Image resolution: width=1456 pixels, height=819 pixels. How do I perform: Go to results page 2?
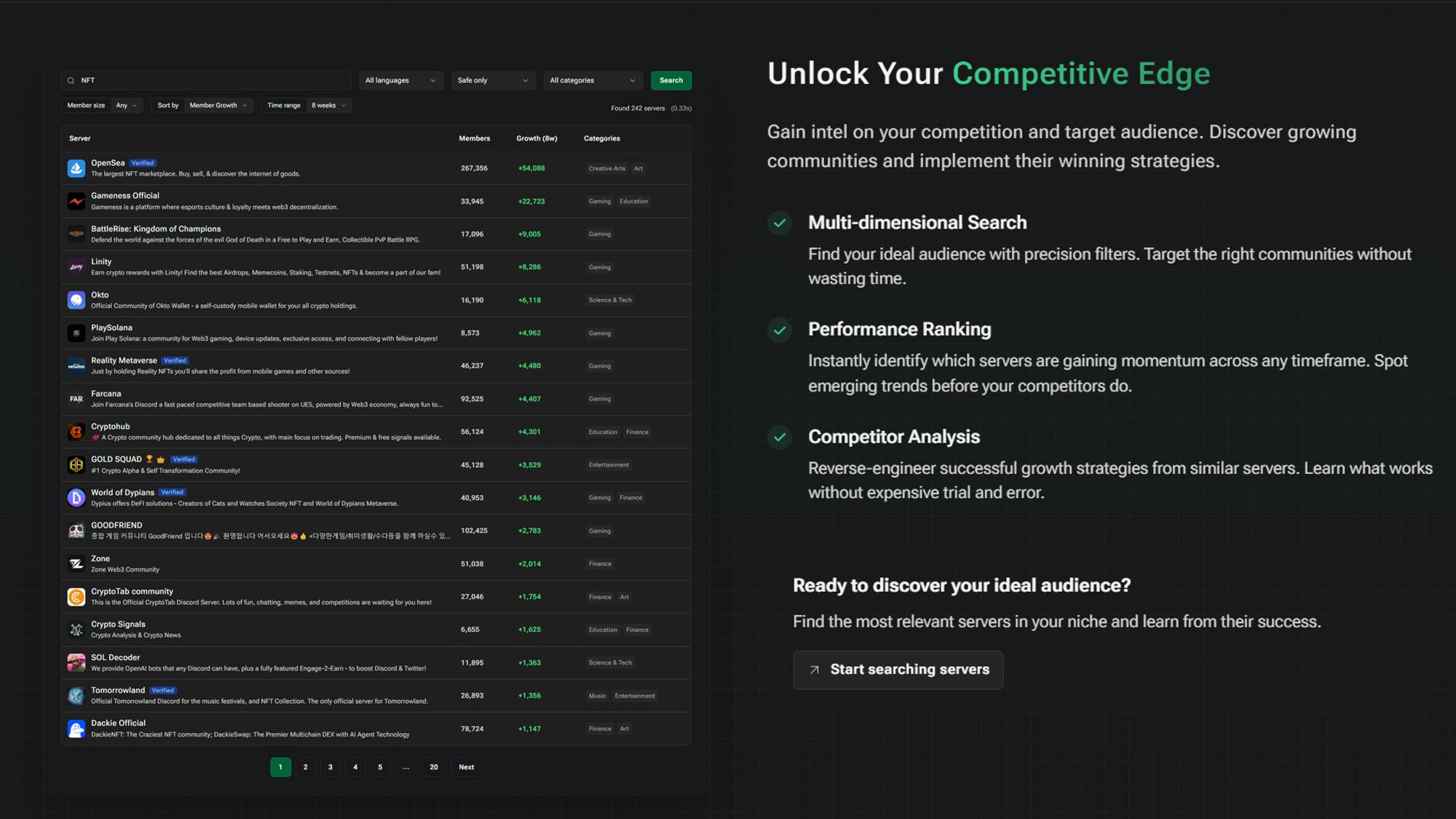click(x=305, y=767)
